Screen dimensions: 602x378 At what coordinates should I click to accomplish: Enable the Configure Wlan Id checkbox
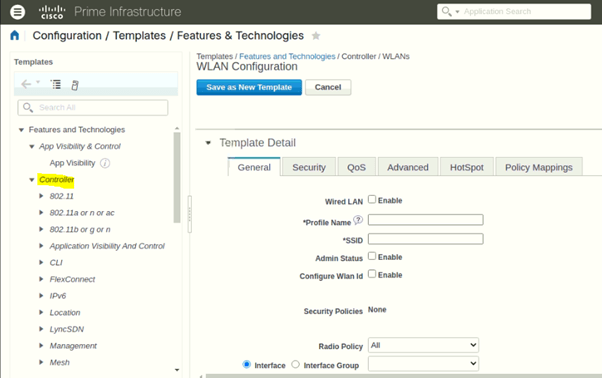coord(372,274)
